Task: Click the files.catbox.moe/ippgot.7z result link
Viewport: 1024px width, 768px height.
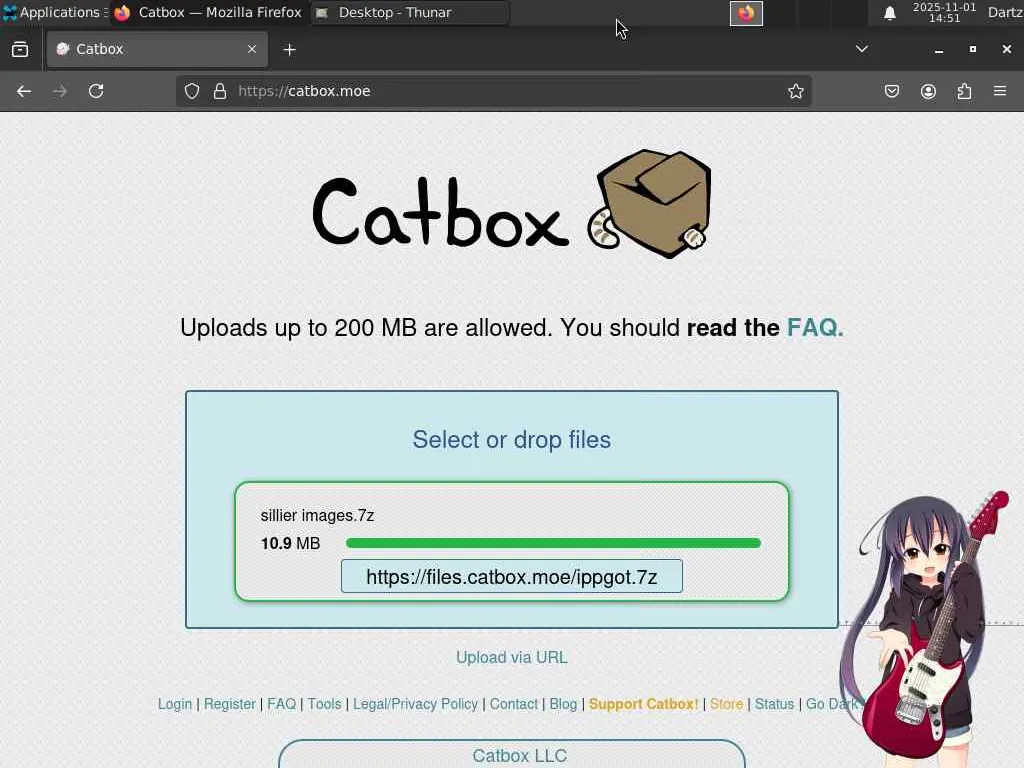Action: click(x=511, y=577)
